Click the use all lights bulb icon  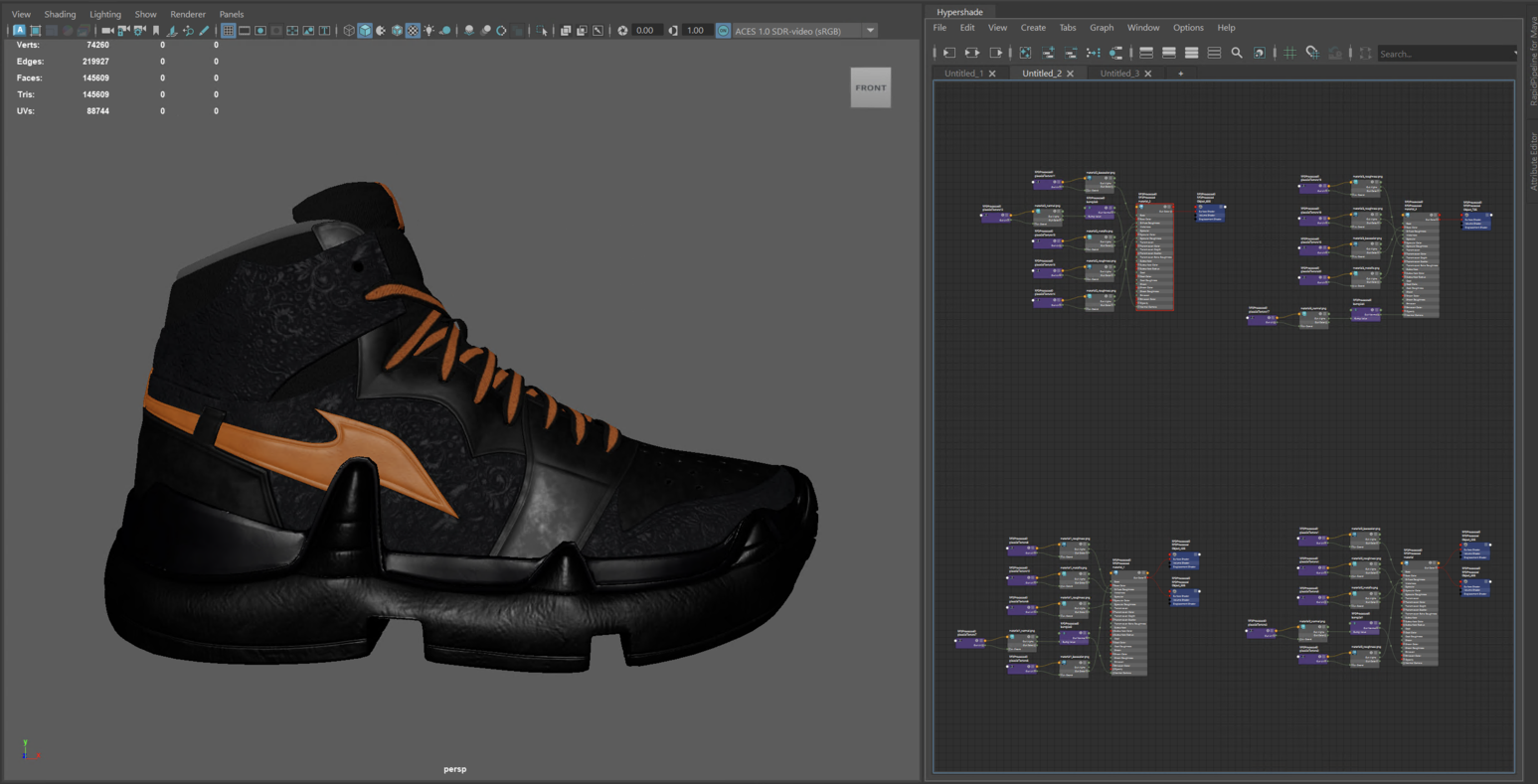pyautogui.click(x=428, y=31)
